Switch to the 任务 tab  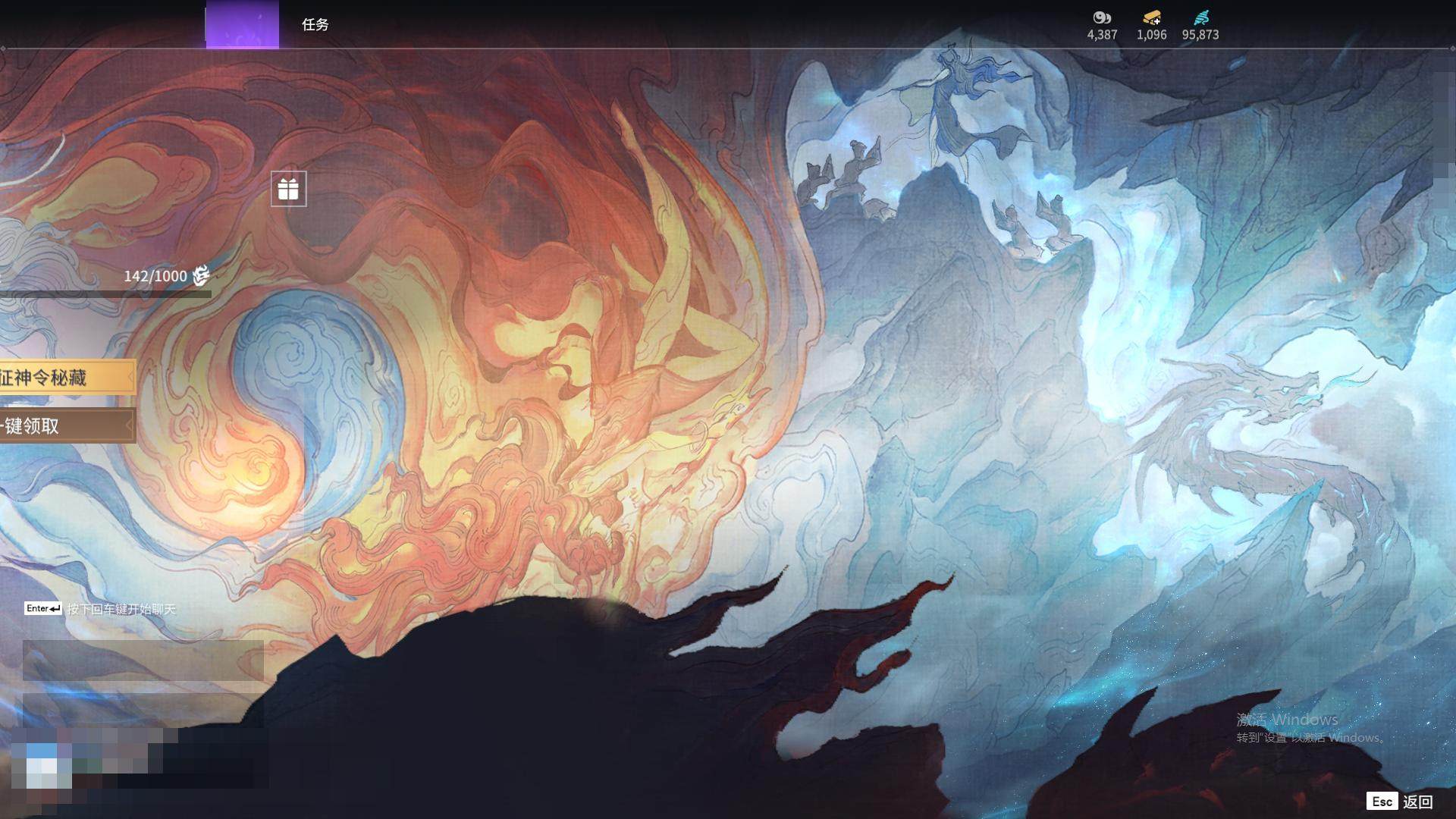(315, 25)
